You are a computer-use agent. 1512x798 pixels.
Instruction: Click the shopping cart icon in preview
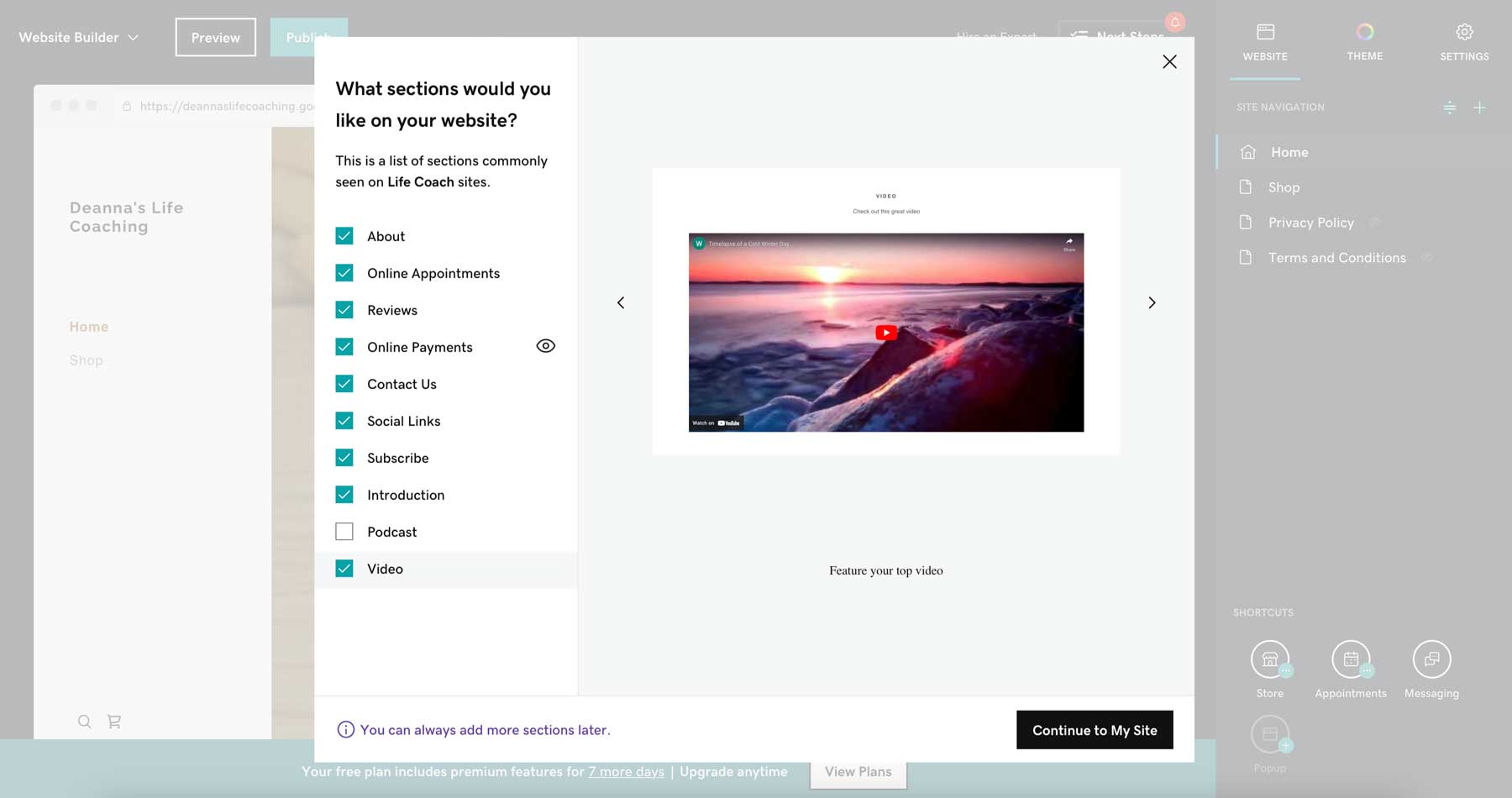click(x=114, y=722)
